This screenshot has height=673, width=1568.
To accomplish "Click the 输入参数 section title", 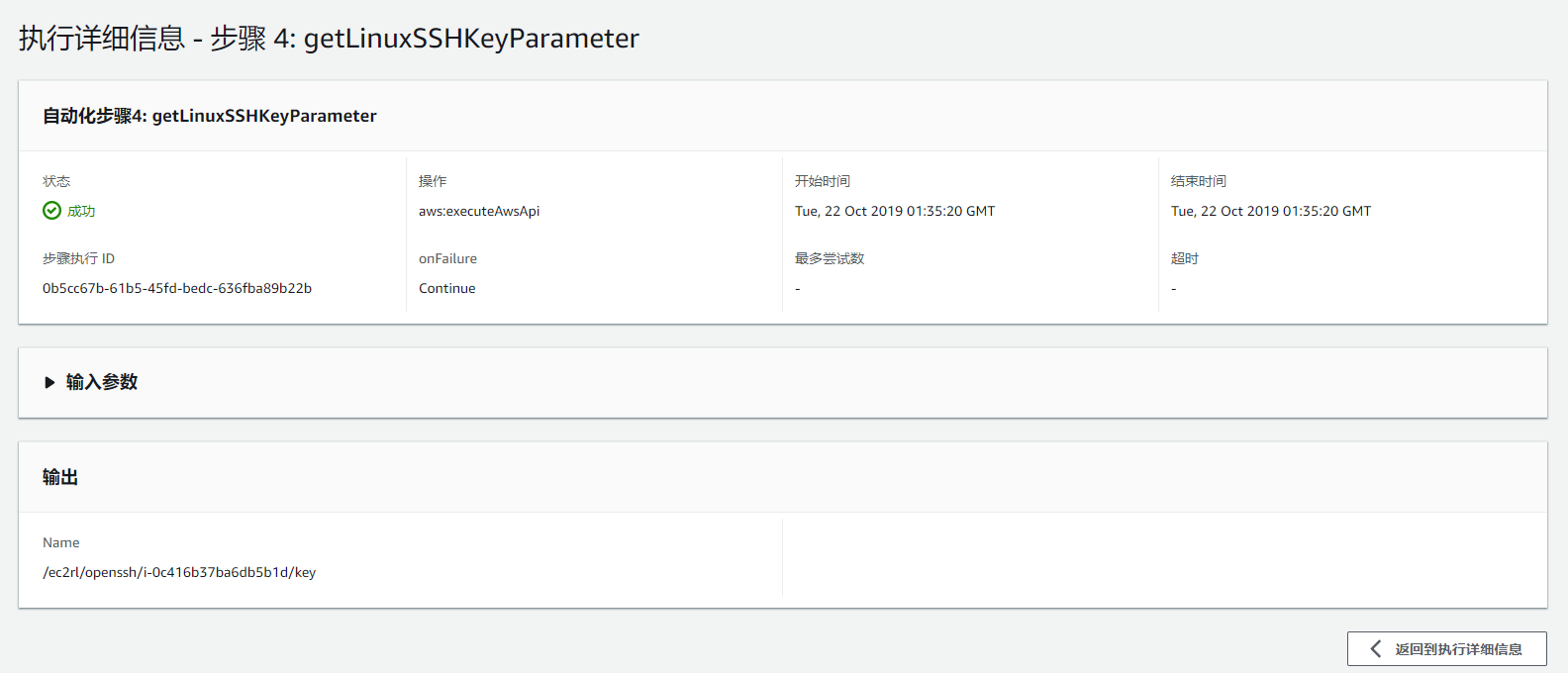I will [102, 383].
